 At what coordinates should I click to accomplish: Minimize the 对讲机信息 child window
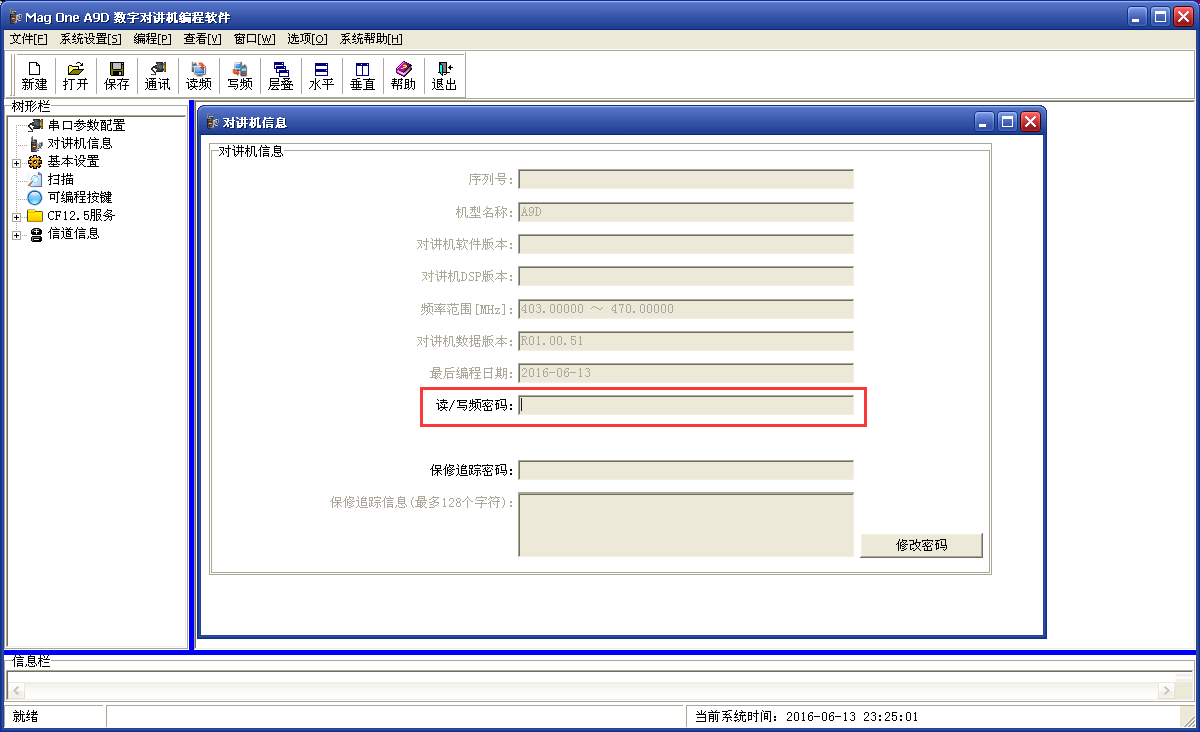coord(985,122)
